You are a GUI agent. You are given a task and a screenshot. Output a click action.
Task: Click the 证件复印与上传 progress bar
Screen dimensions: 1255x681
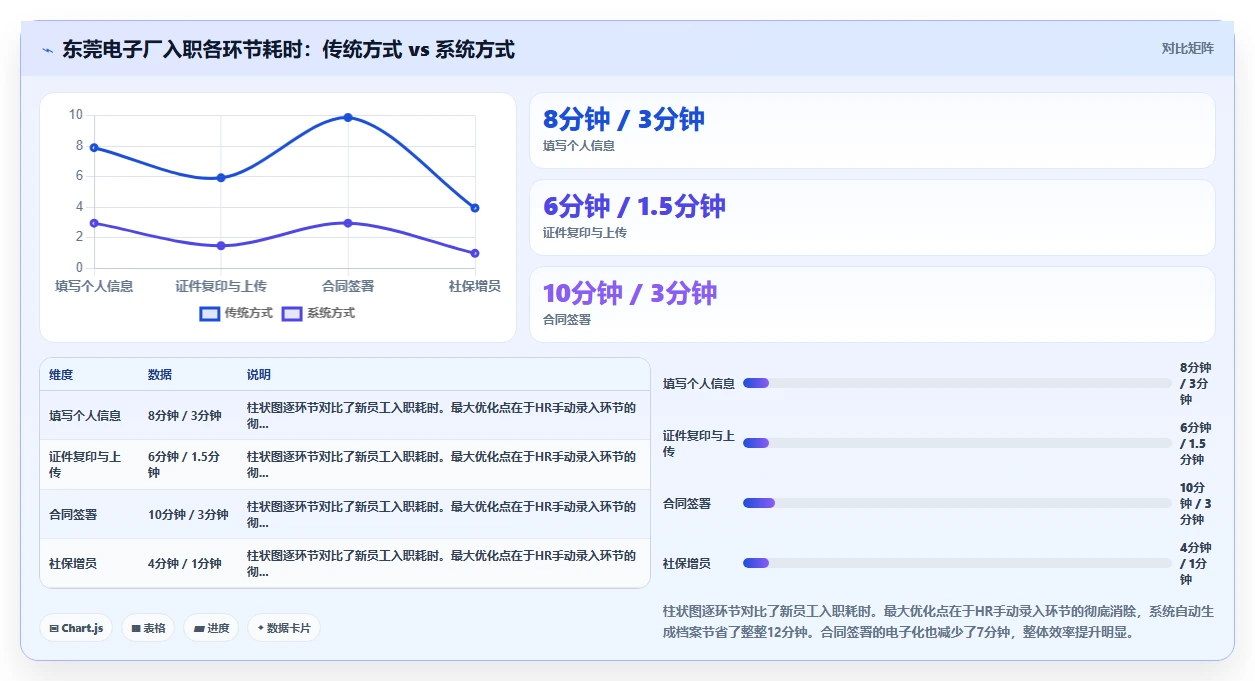(957, 443)
